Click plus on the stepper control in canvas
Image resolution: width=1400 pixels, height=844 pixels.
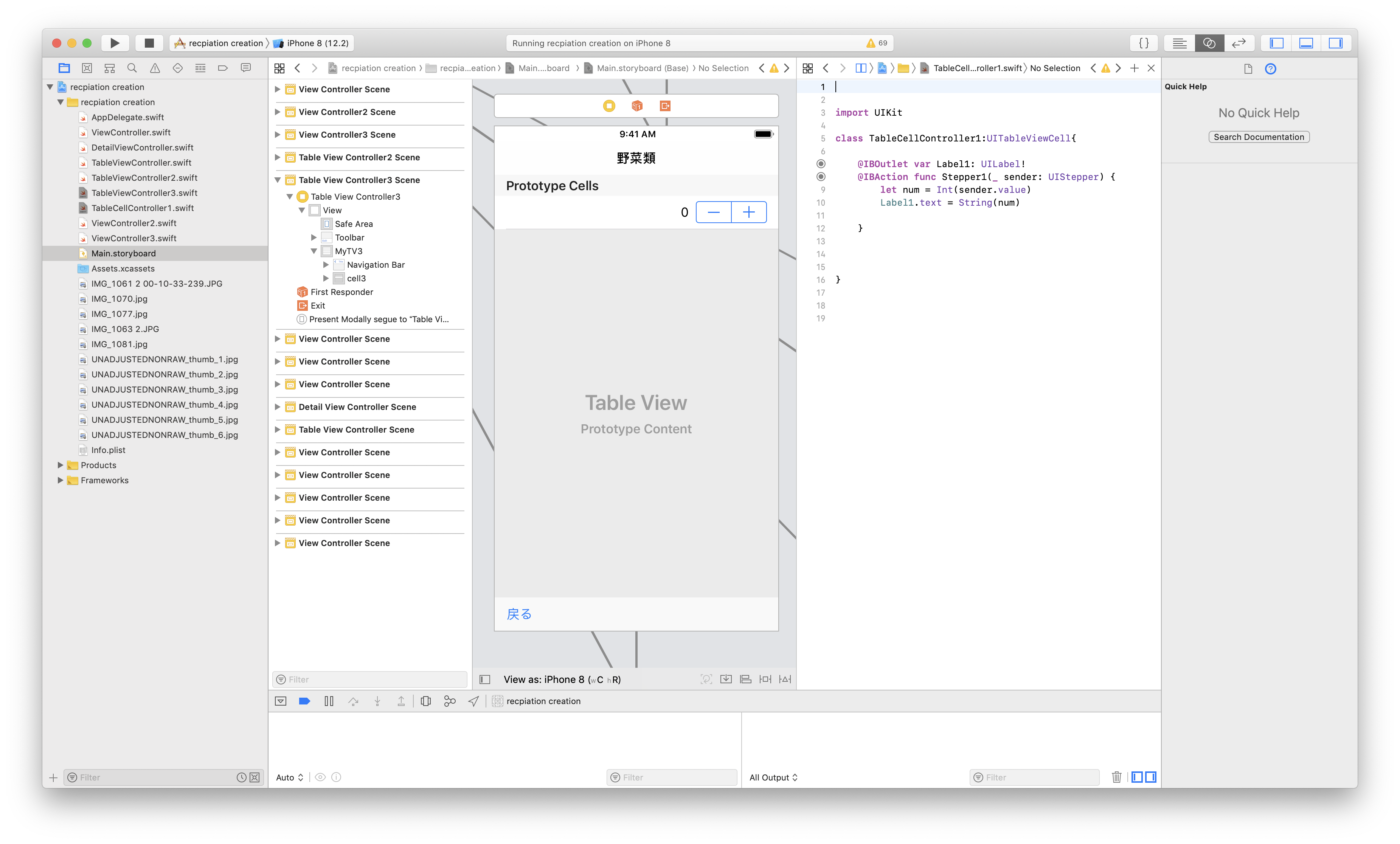tap(748, 212)
